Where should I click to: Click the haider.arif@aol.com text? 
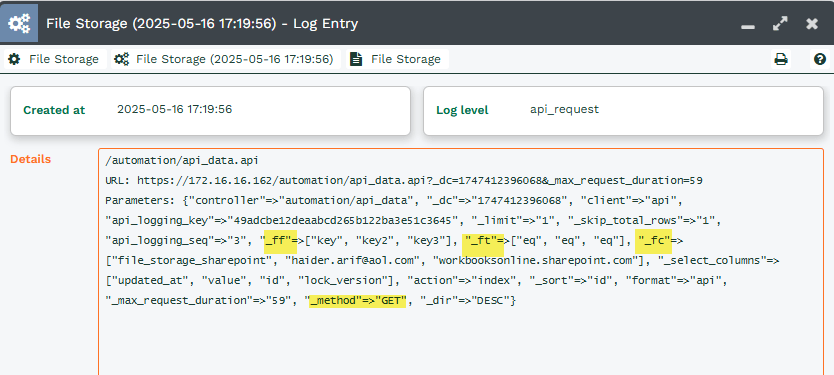click(x=354, y=261)
